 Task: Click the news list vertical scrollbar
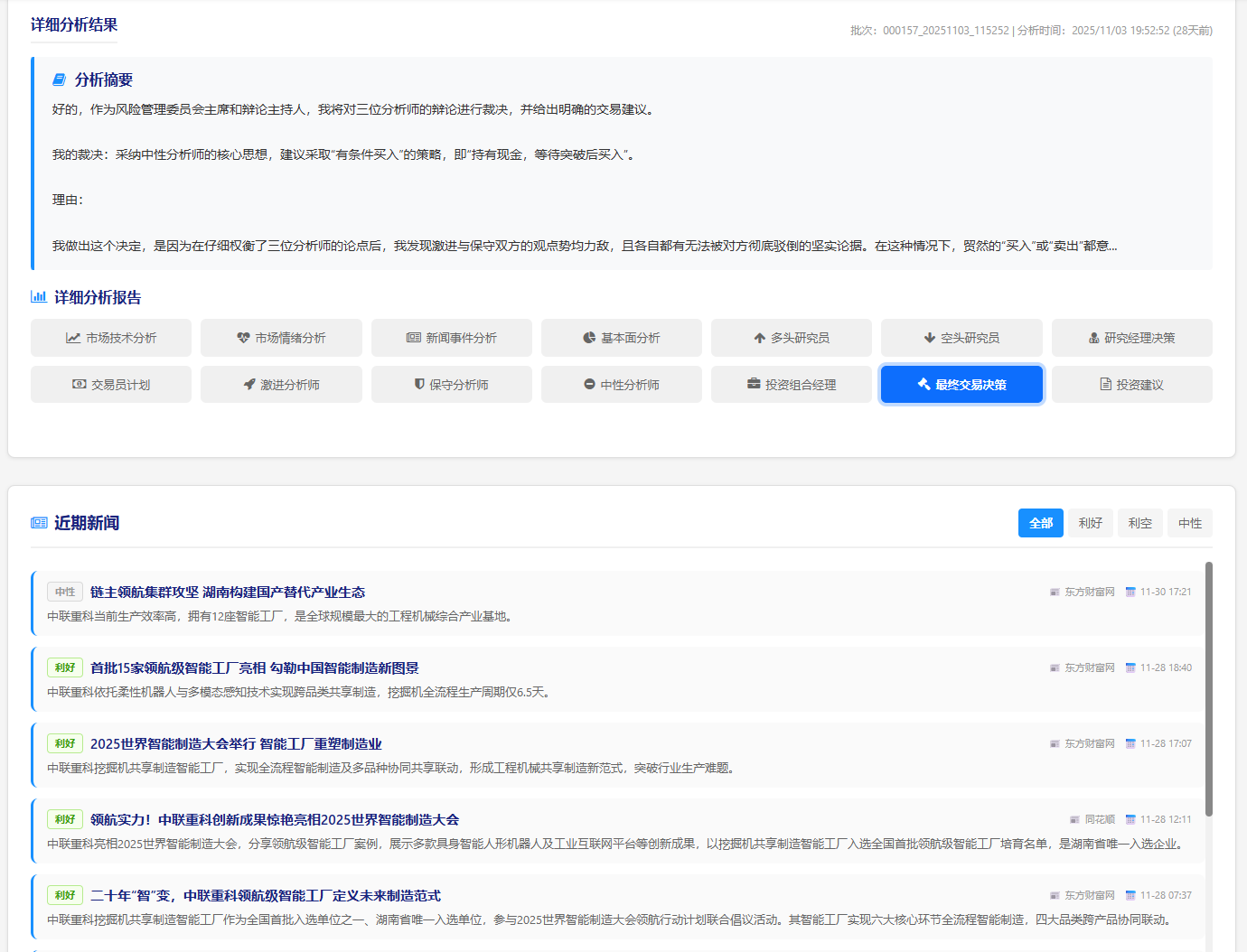(x=1208, y=688)
